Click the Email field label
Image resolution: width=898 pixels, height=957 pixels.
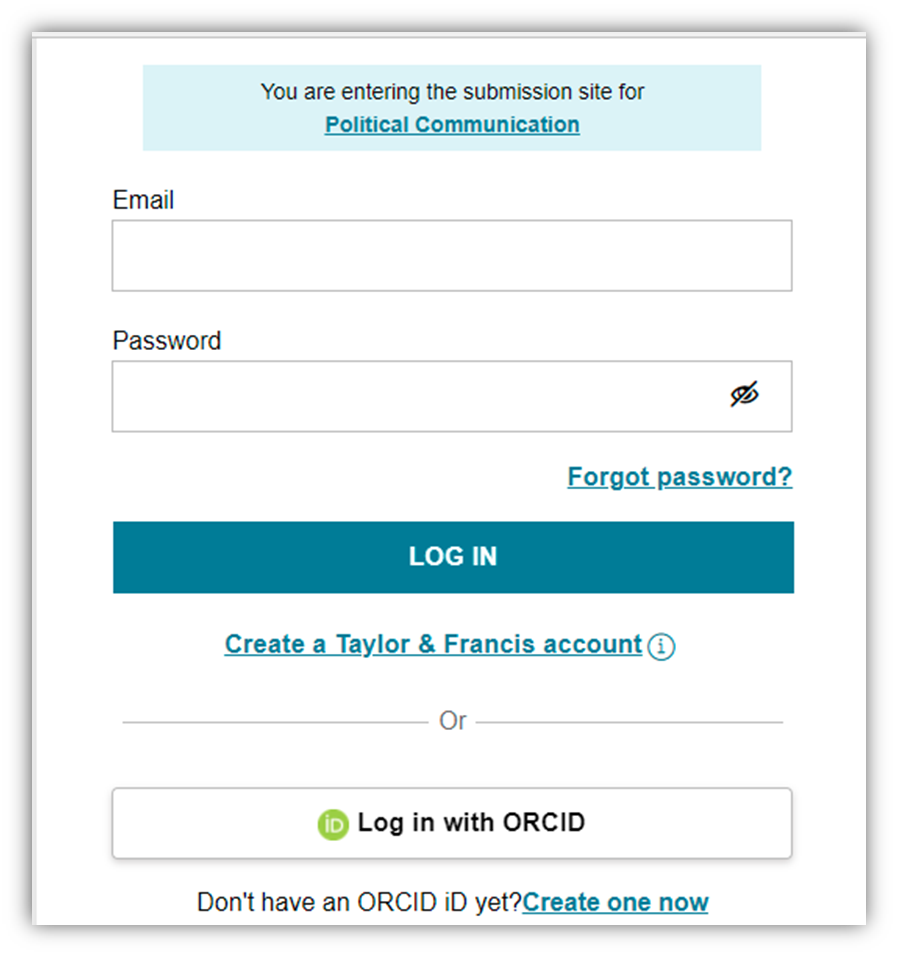point(143,201)
